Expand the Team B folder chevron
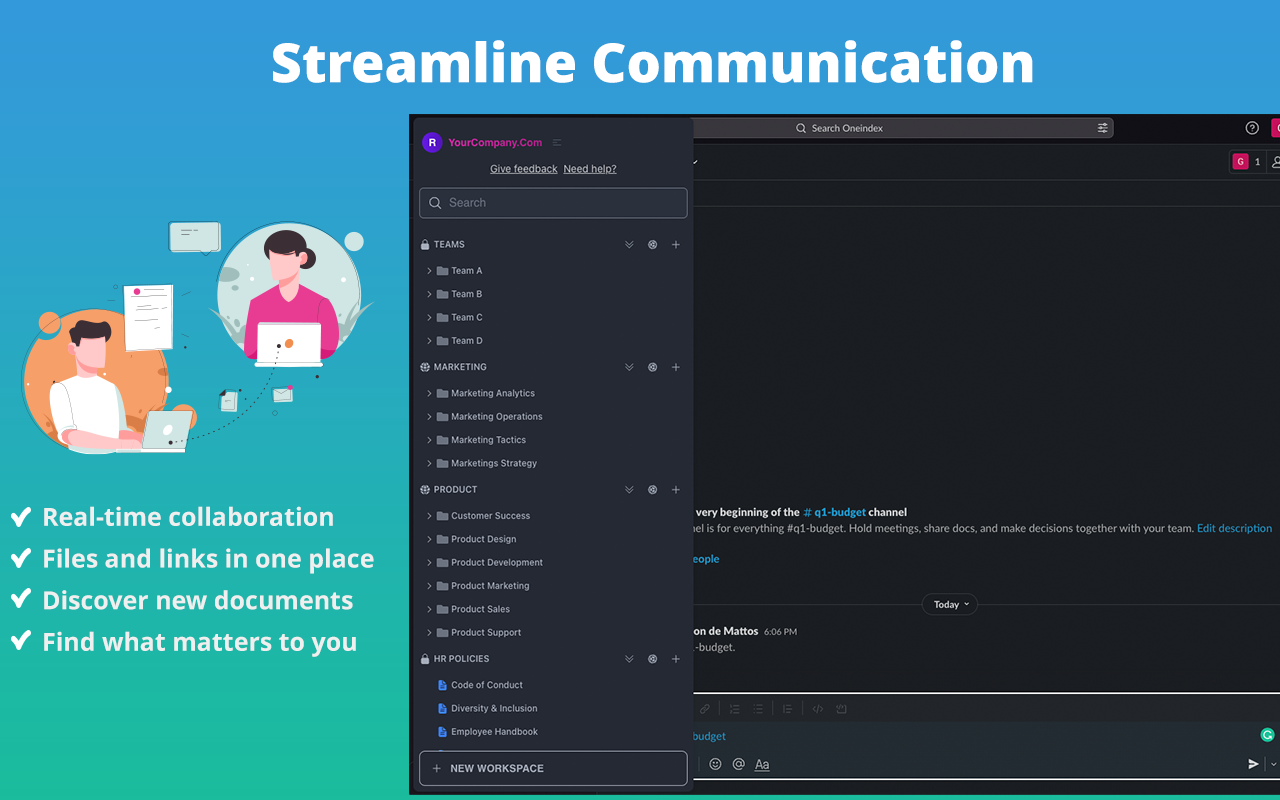 430,294
